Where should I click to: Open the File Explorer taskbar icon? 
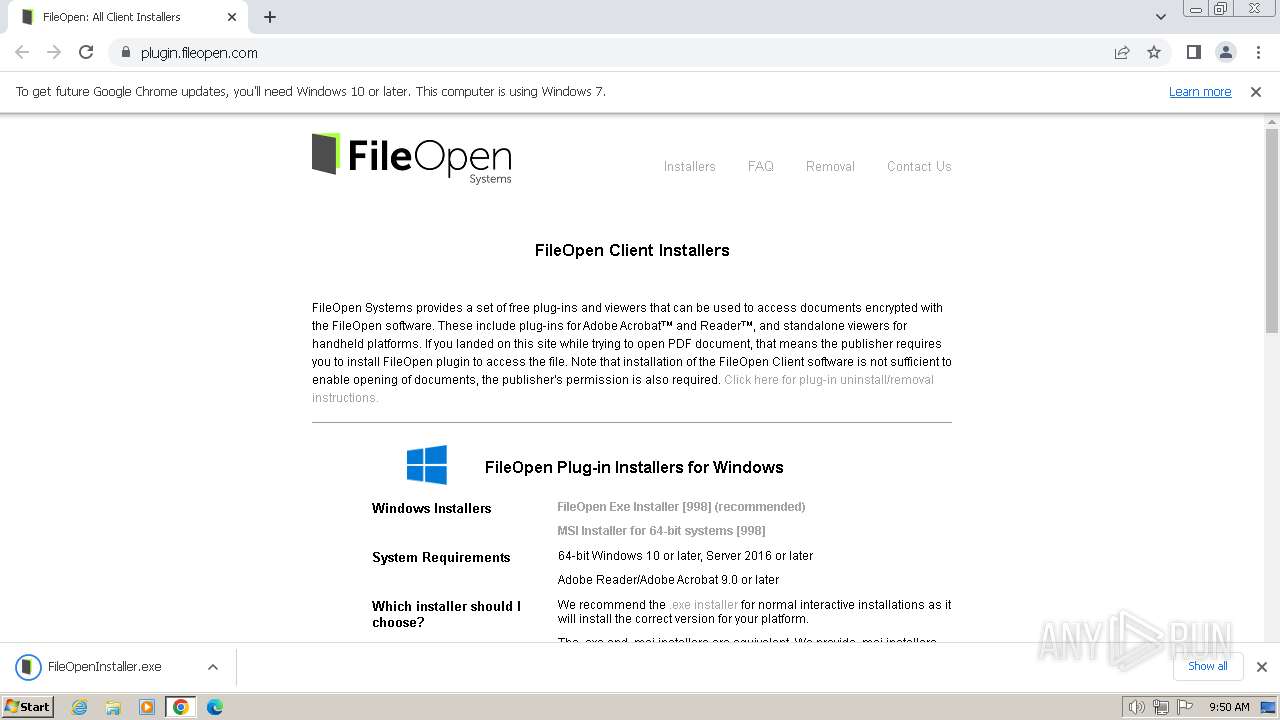tap(113, 707)
